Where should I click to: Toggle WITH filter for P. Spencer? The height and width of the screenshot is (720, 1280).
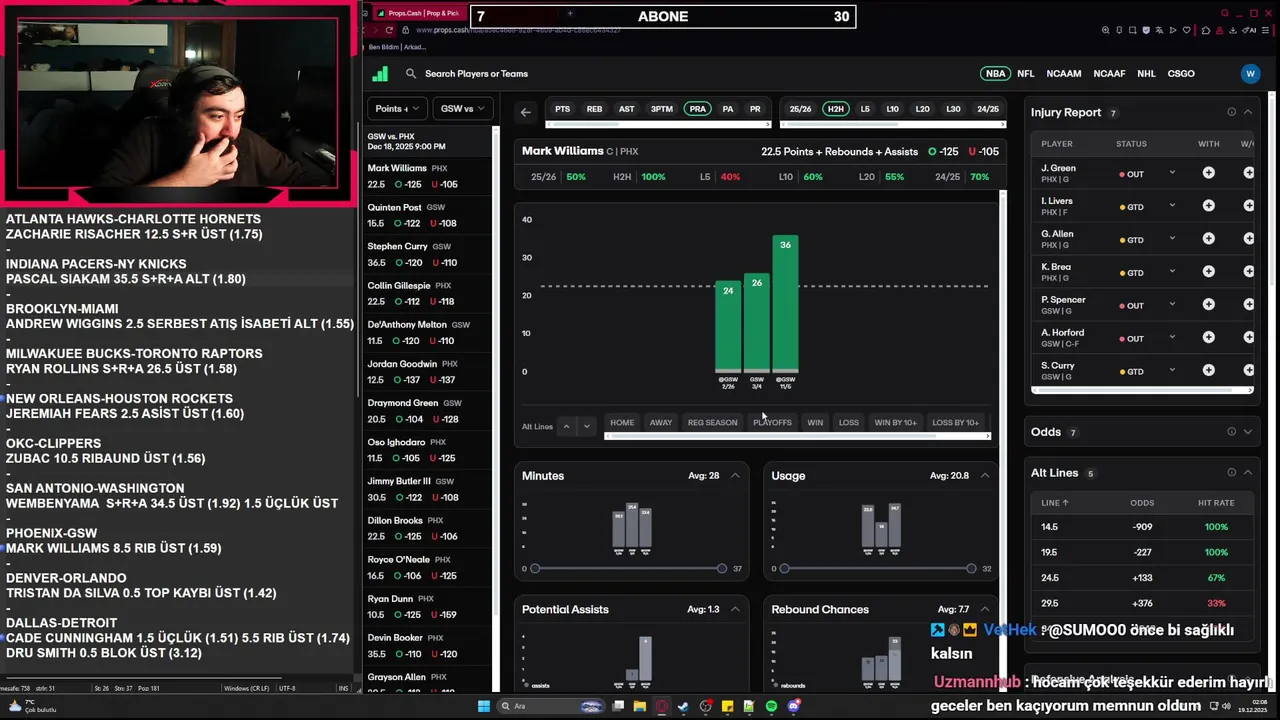(x=1209, y=305)
